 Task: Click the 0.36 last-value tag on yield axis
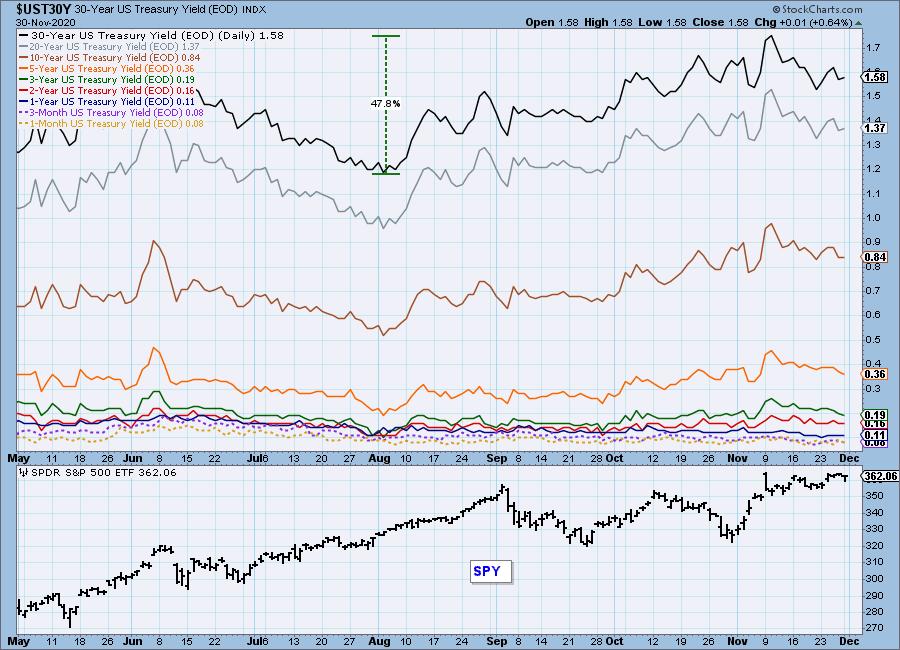[875, 374]
